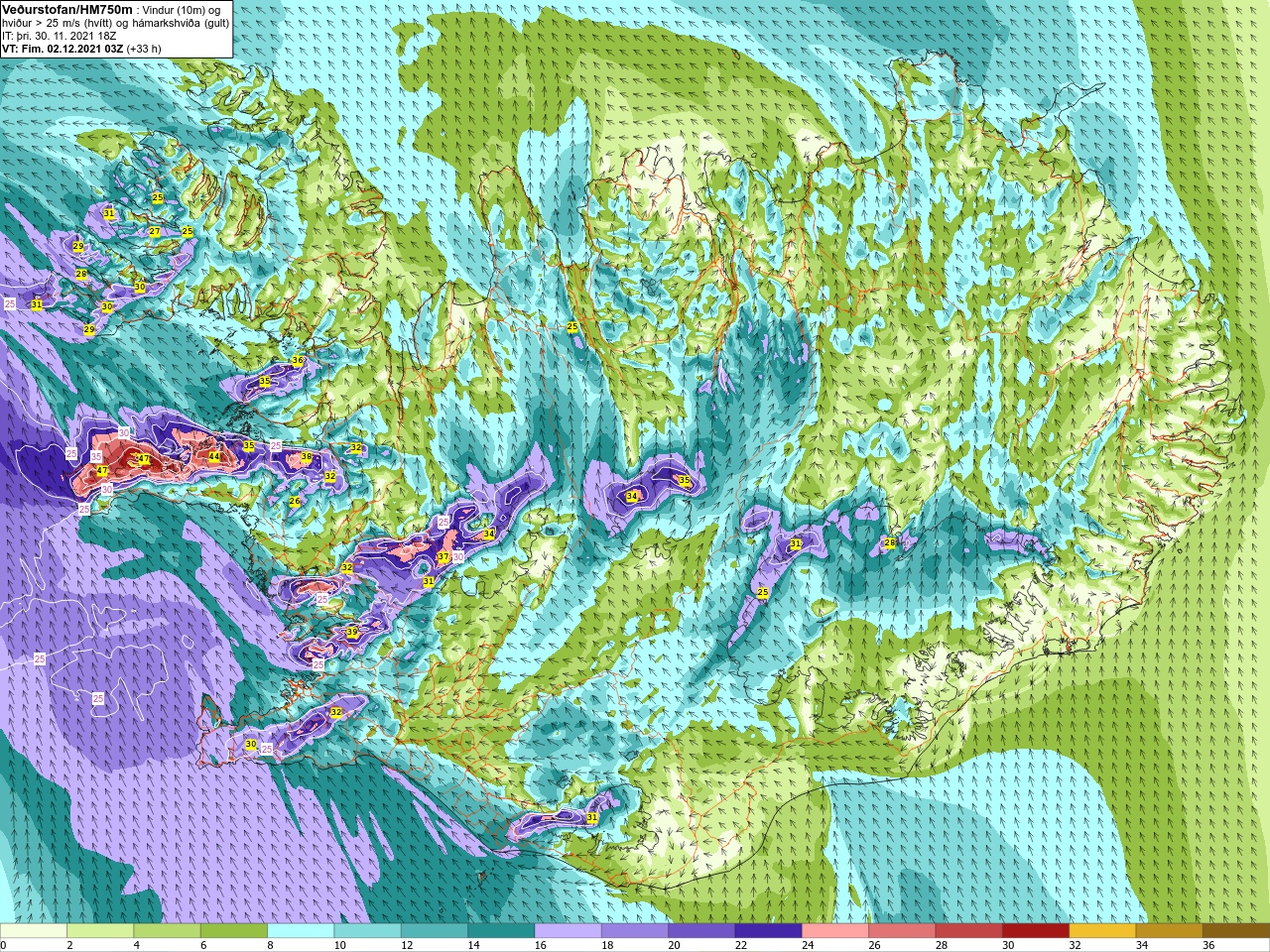Click the legend scale number 16
This screenshot has height=952, width=1270.
coord(540,945)
